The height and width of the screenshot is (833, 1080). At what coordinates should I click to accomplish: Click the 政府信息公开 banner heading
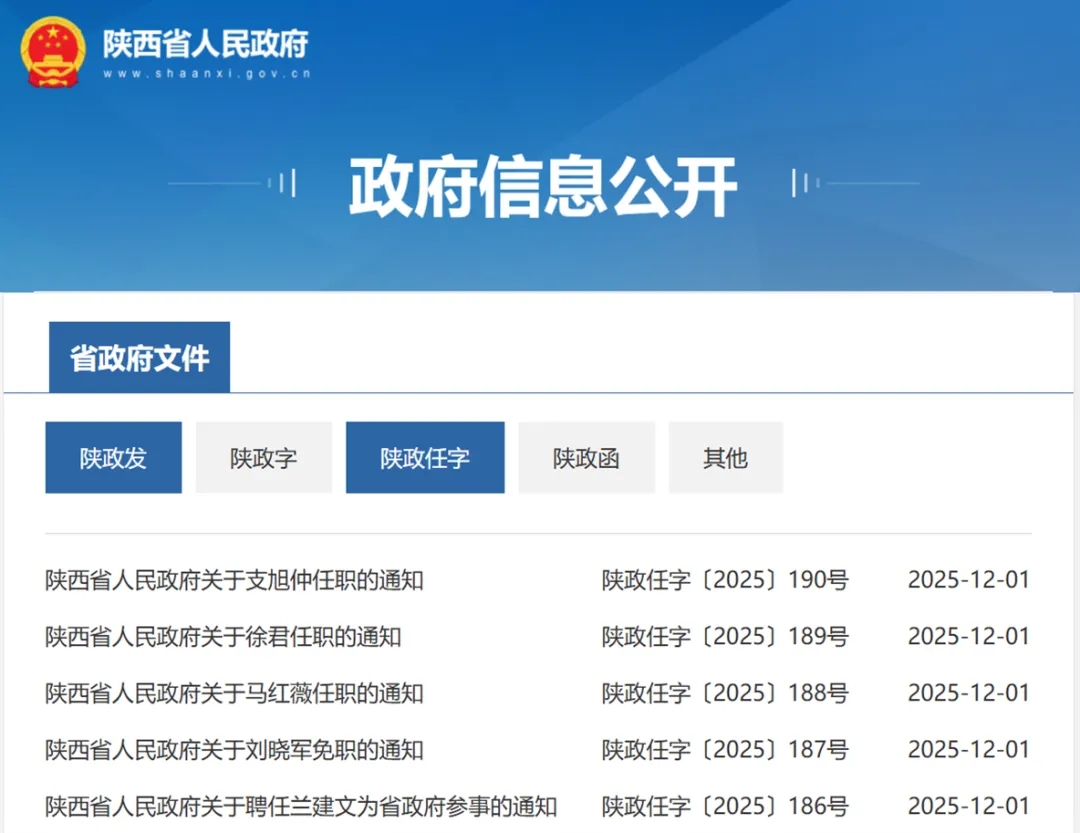click(543, 186)
